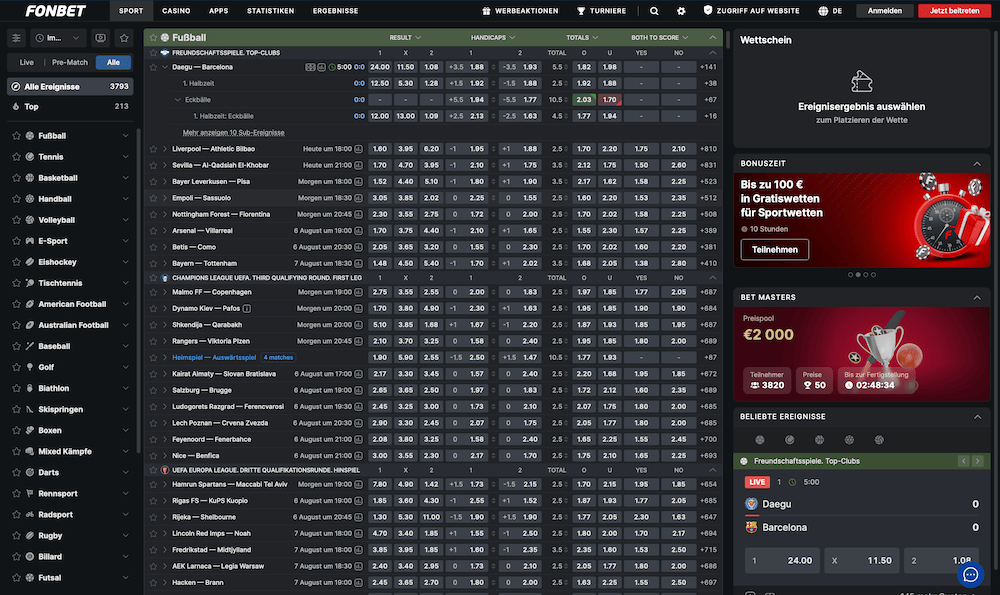
Task: Select the fourth bonus carousel dot
Action: 873,275
